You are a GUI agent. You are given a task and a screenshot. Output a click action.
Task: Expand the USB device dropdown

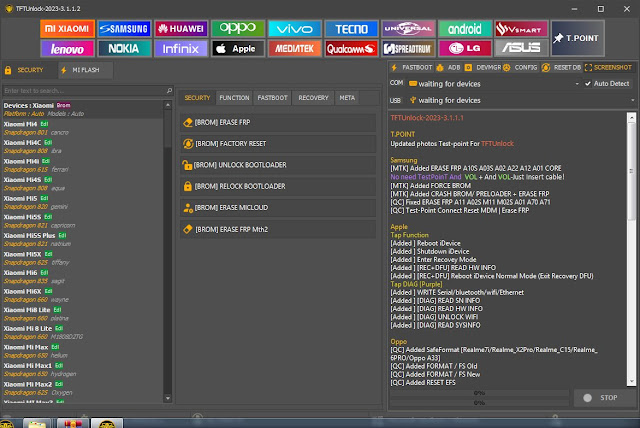(633, 100)
